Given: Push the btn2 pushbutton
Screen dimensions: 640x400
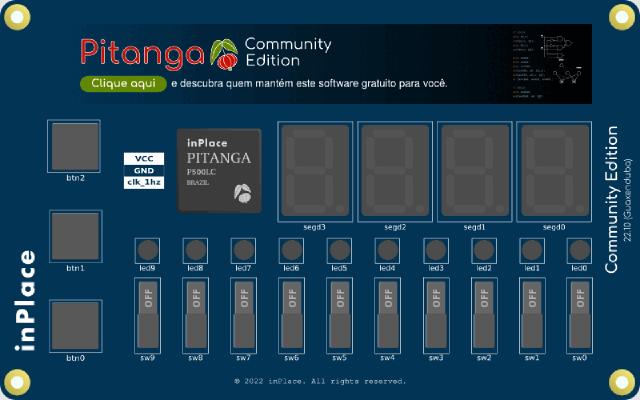Looking at the screenshot, I should [x=74, y=146].
